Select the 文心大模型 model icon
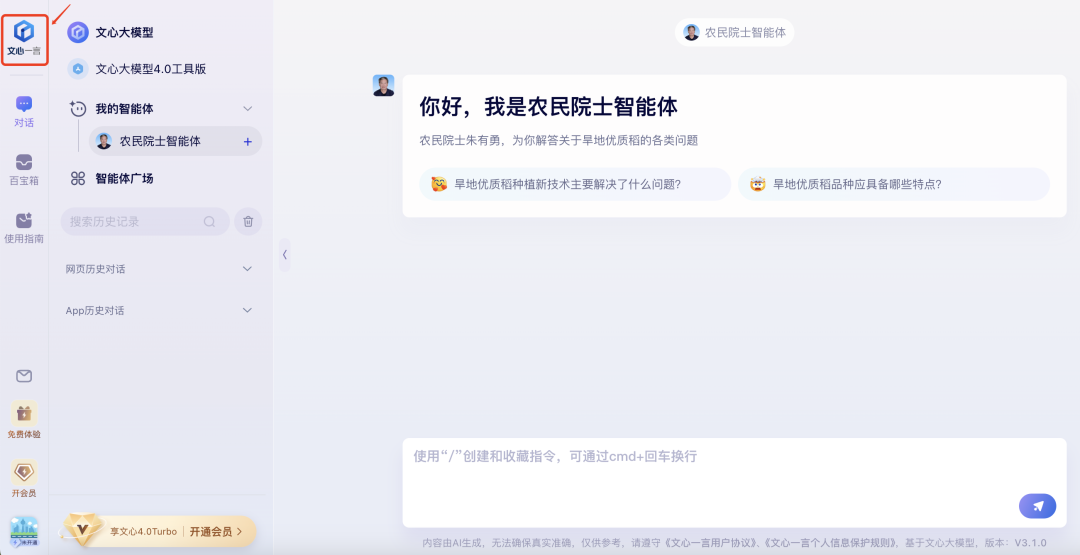The image size is (1080, 555). [x=78, y=32]
